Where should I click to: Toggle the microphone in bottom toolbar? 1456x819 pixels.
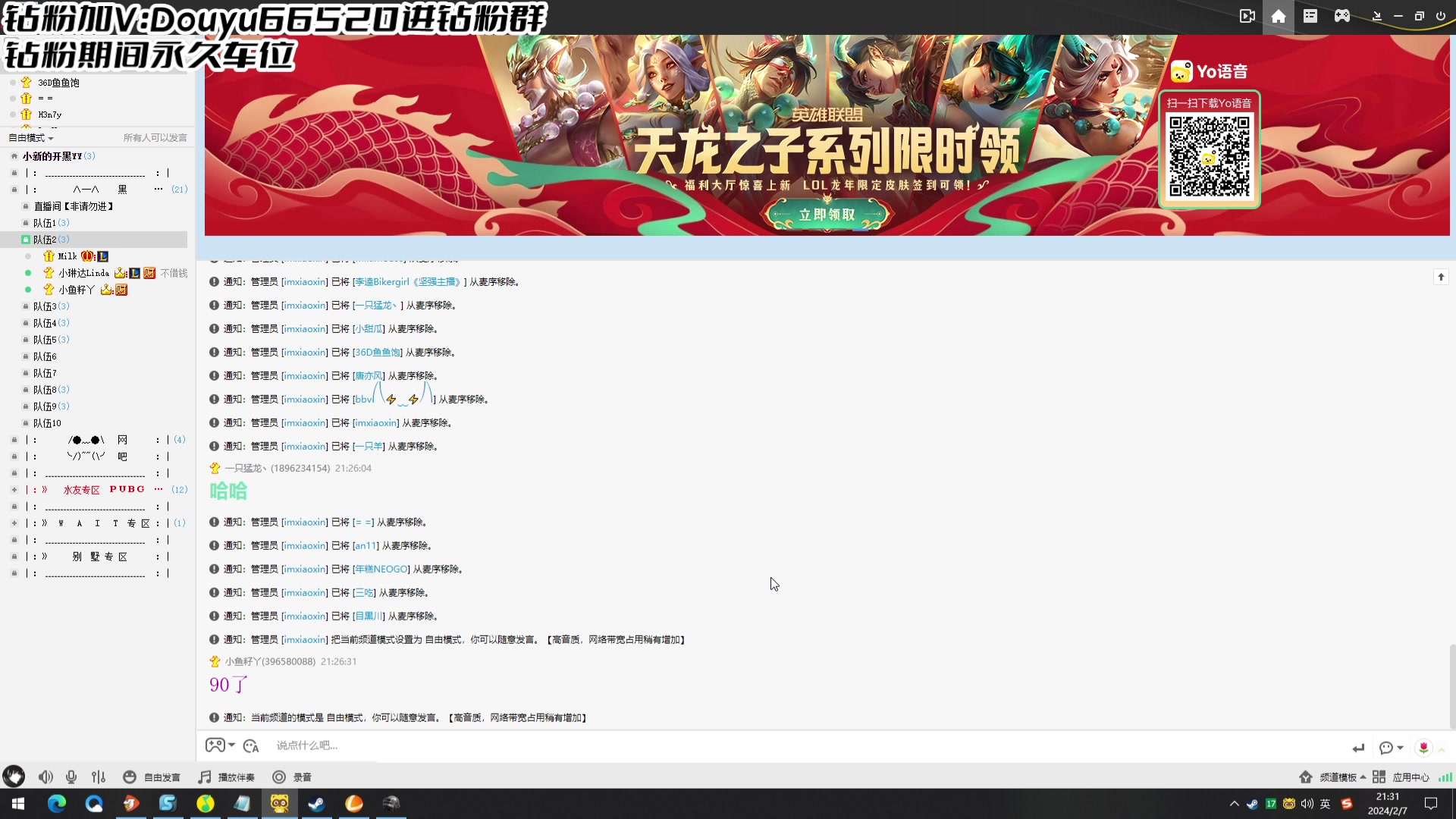pos(71,777)
